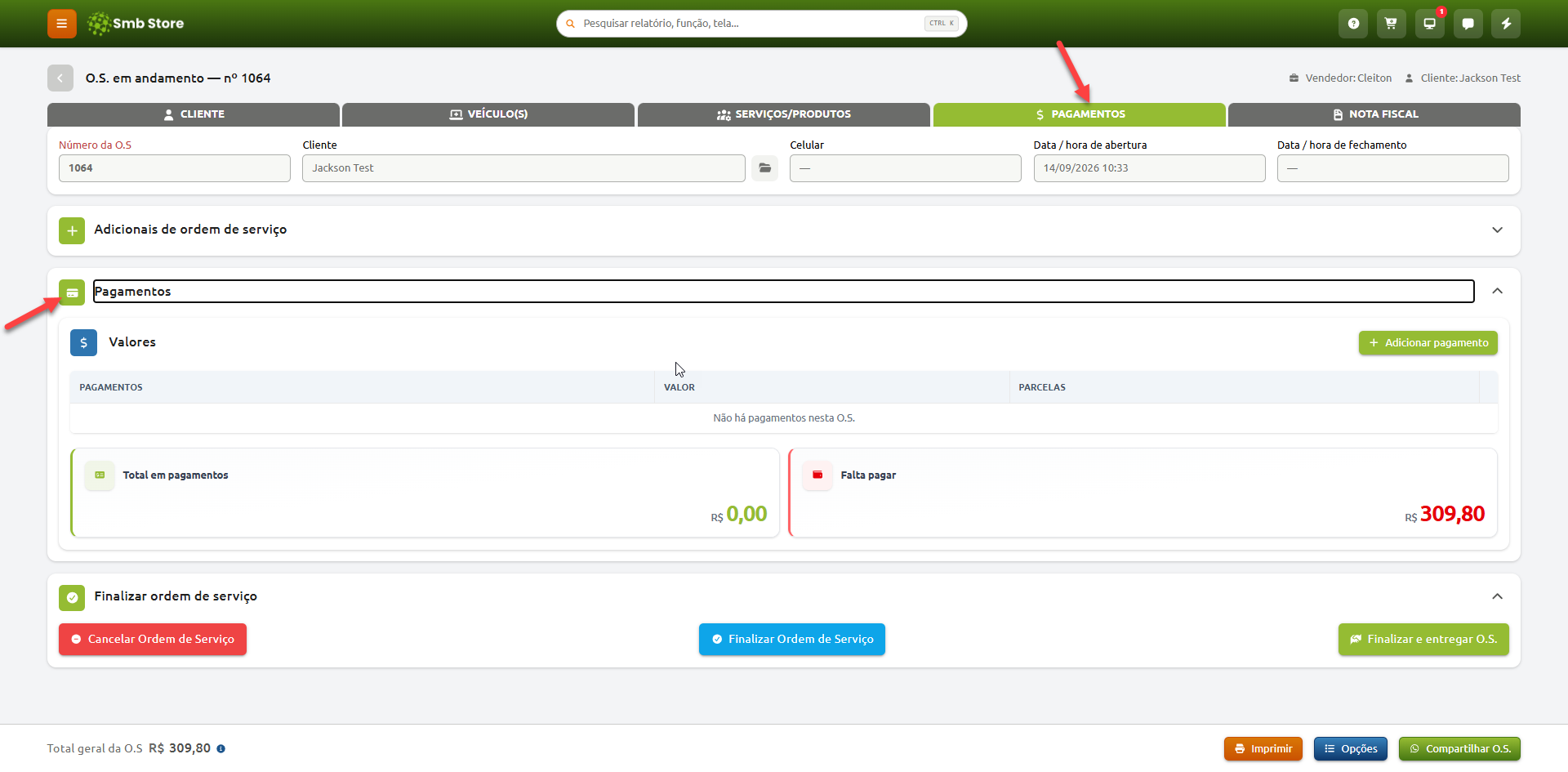Screen dimensions: 1568x772
Task: Click the Data / hora de fechamento field
Action: tap(1393, 168)
